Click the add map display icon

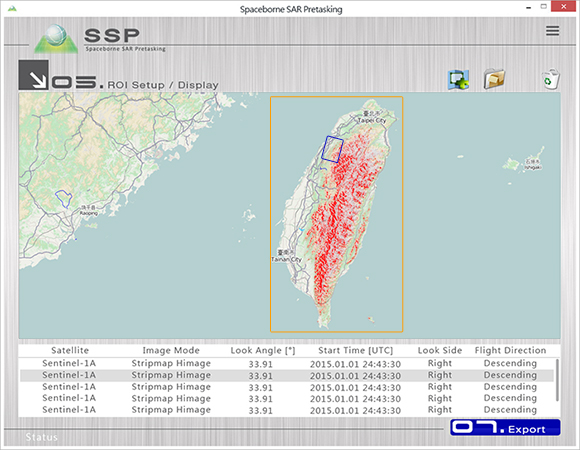point(459,79)
